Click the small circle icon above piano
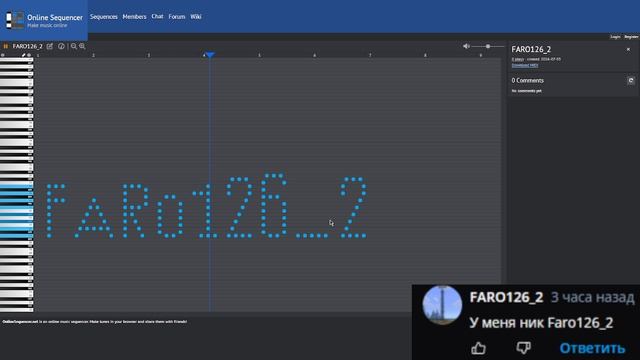640x360 pixels. point(3,55)
